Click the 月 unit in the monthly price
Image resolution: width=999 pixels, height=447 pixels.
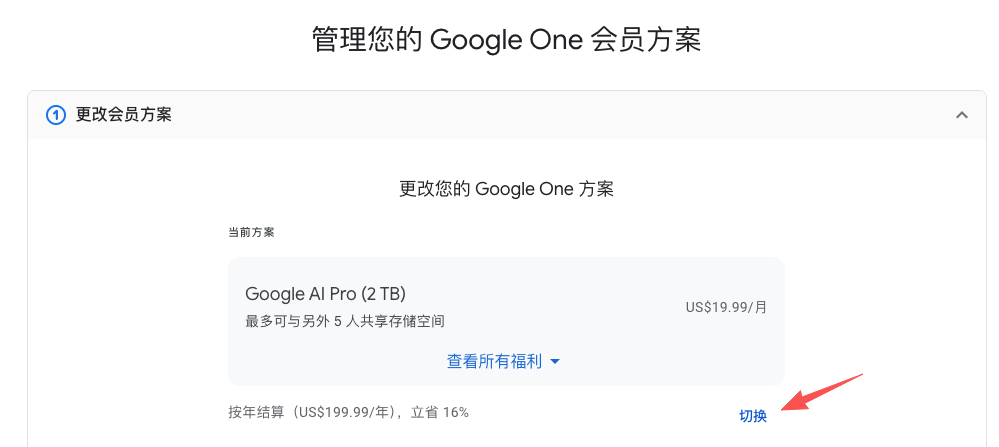pyautogui.click(x=761, y=308)
